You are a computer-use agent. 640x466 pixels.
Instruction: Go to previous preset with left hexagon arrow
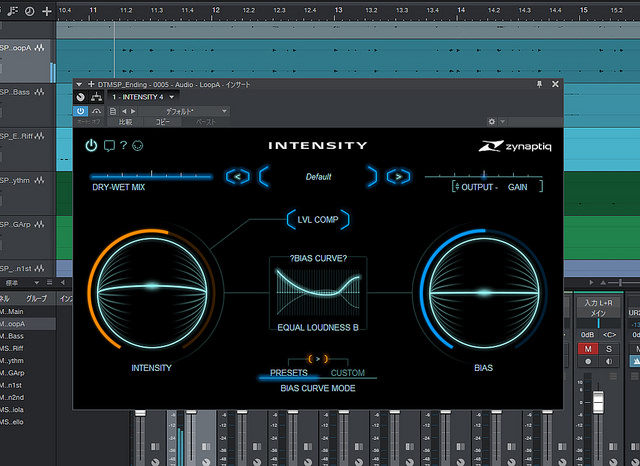coord(238,177)
